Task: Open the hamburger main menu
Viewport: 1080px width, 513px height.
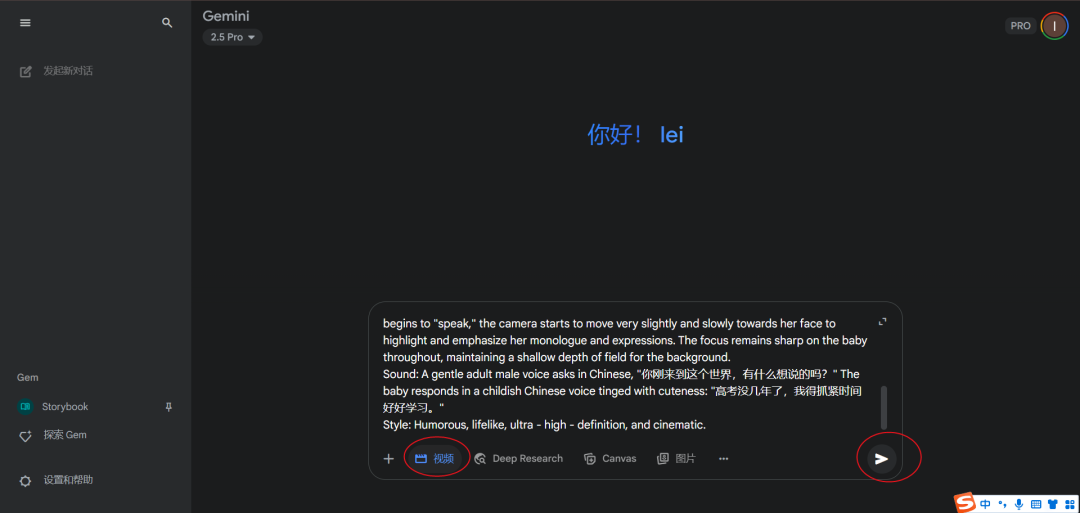Action: (x=25, y=23)
